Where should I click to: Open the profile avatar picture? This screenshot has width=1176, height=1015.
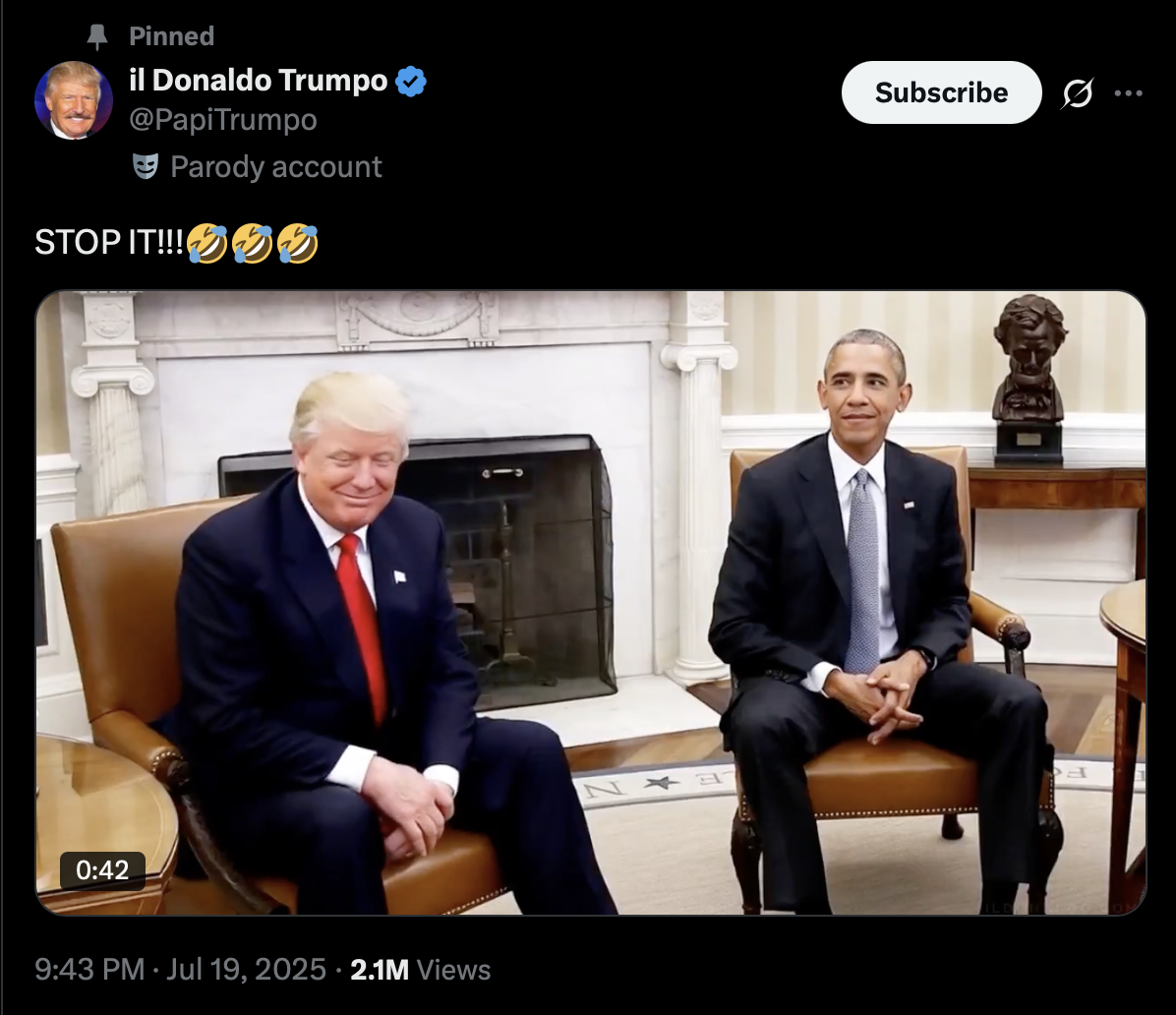click(x=74, y=100)
